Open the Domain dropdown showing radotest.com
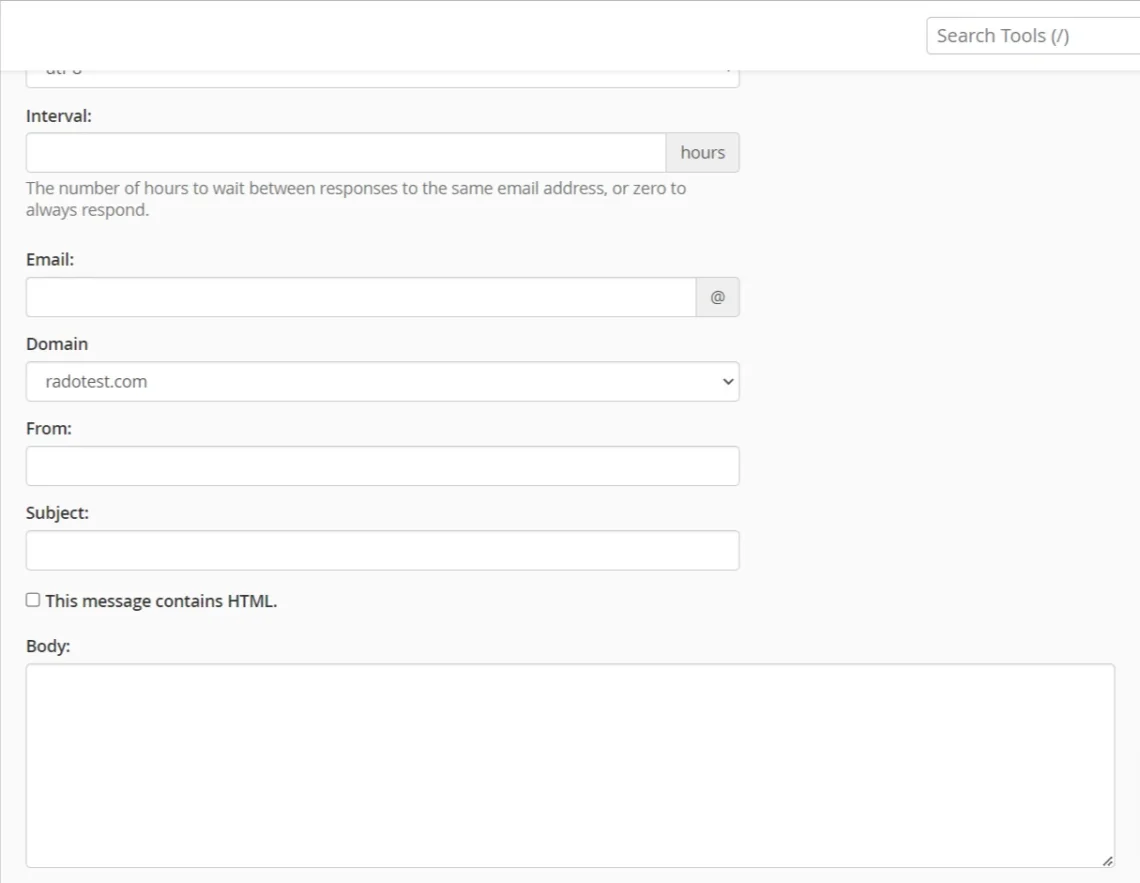This screenshot has height=883, width=1140. pyautogui.click(x=380, y=381)
